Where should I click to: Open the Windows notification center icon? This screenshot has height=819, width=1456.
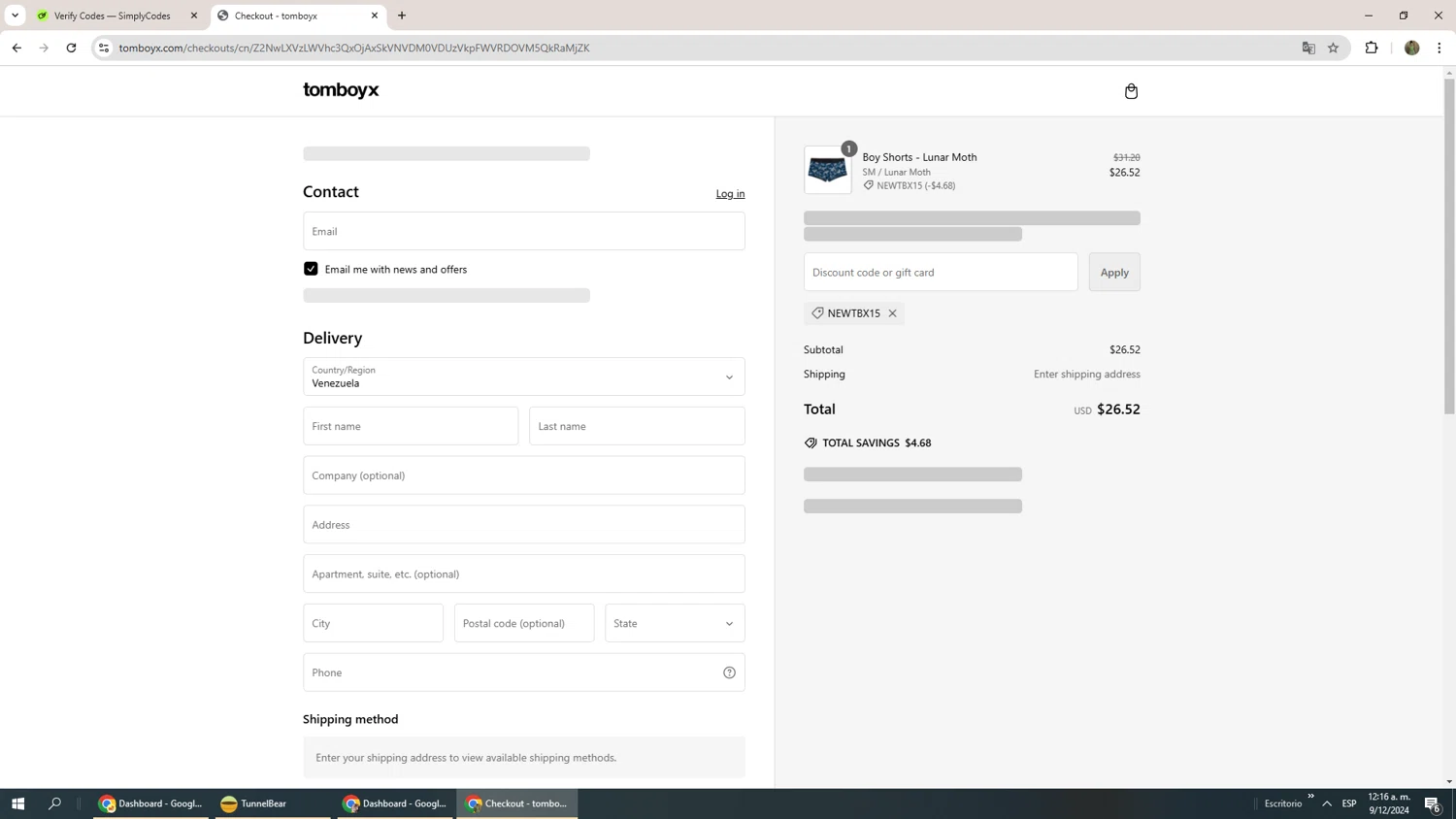click(1432, 803)
